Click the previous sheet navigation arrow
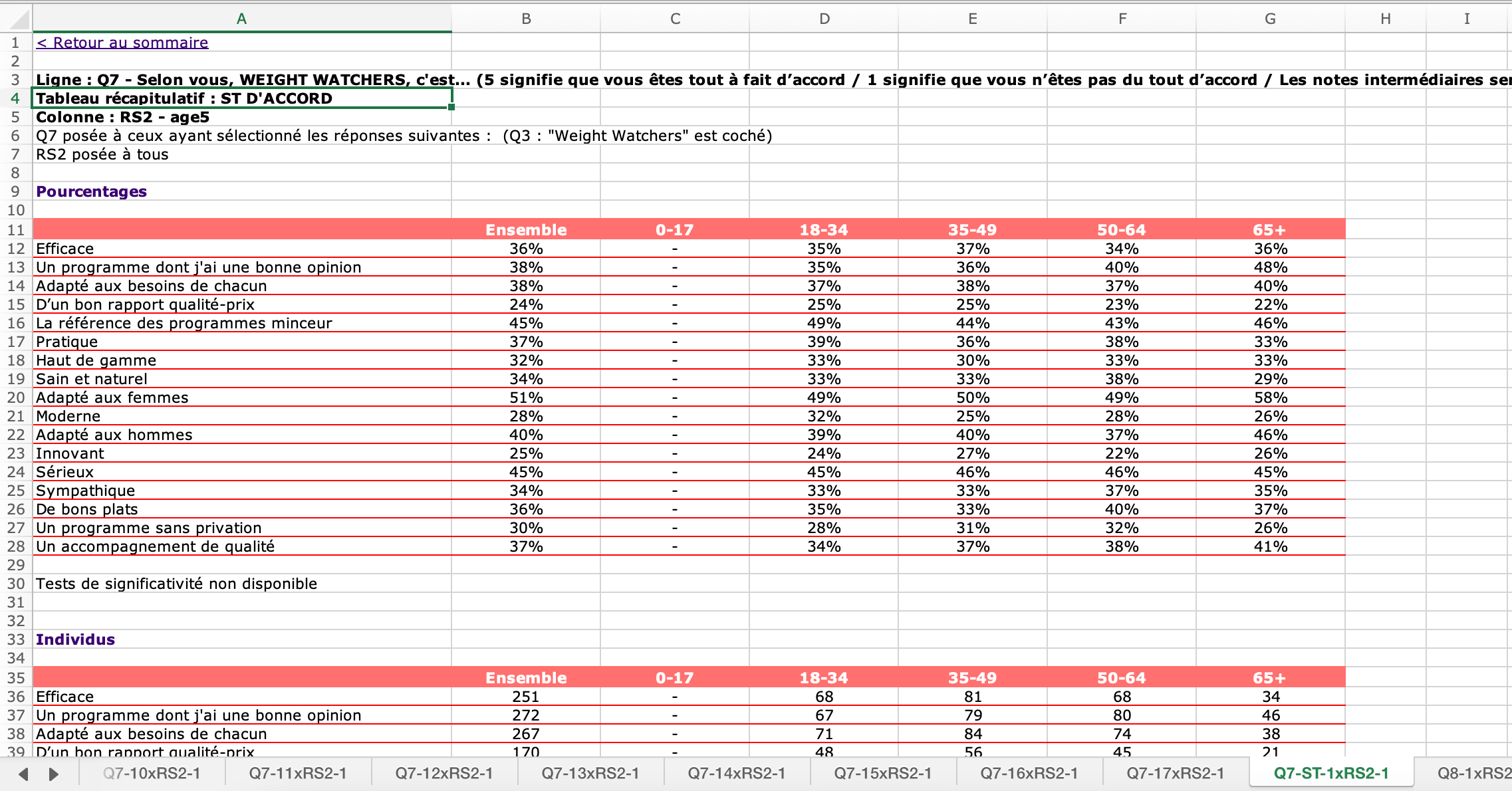Viewport: 1512px width, 791px height. click(24, 774)
